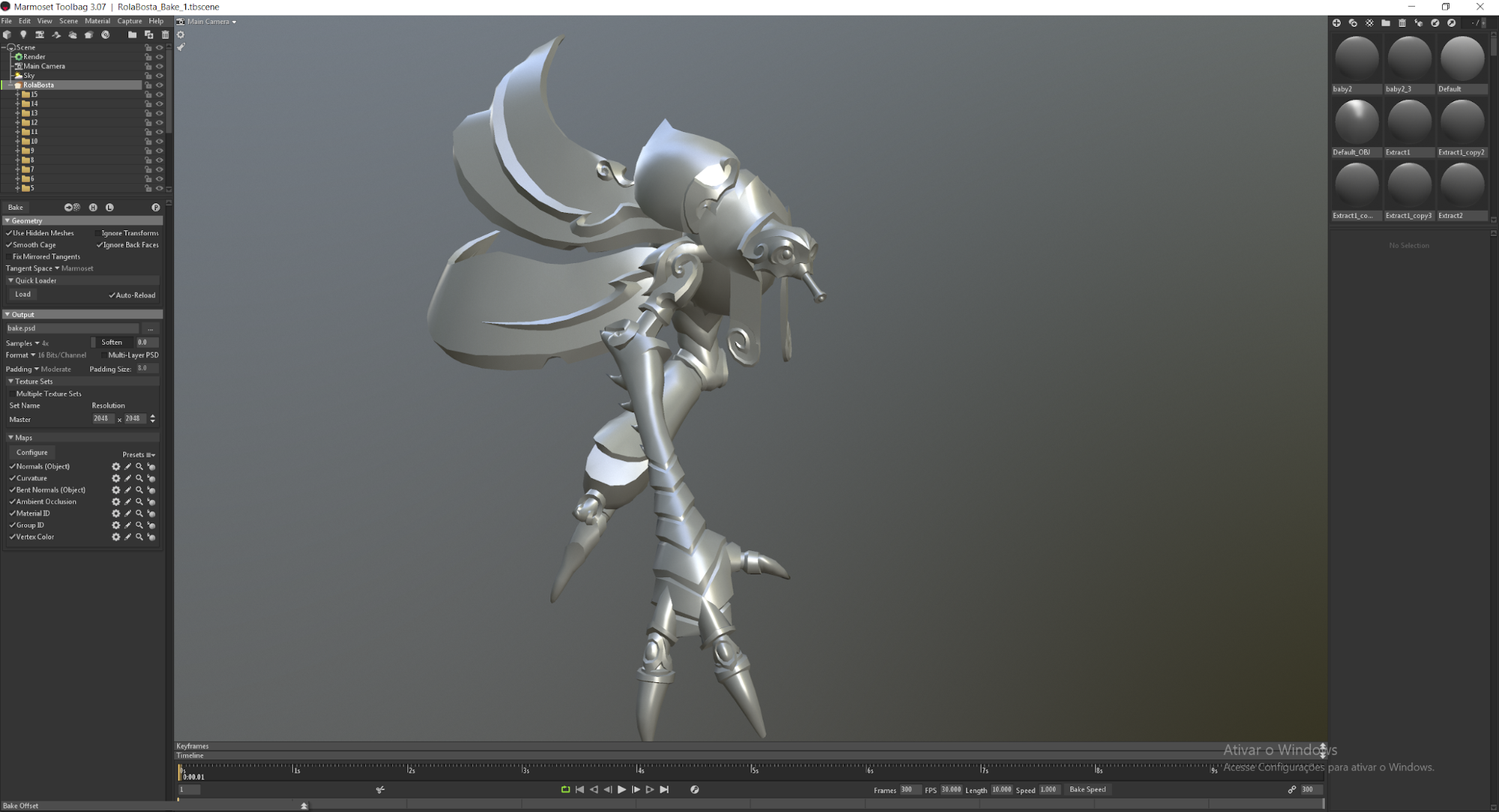
Task: Open the Material menu
Action: 97,21
